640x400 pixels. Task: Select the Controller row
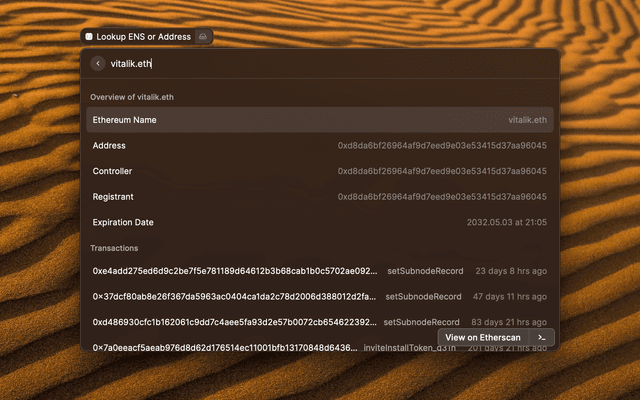click(319, 171)
